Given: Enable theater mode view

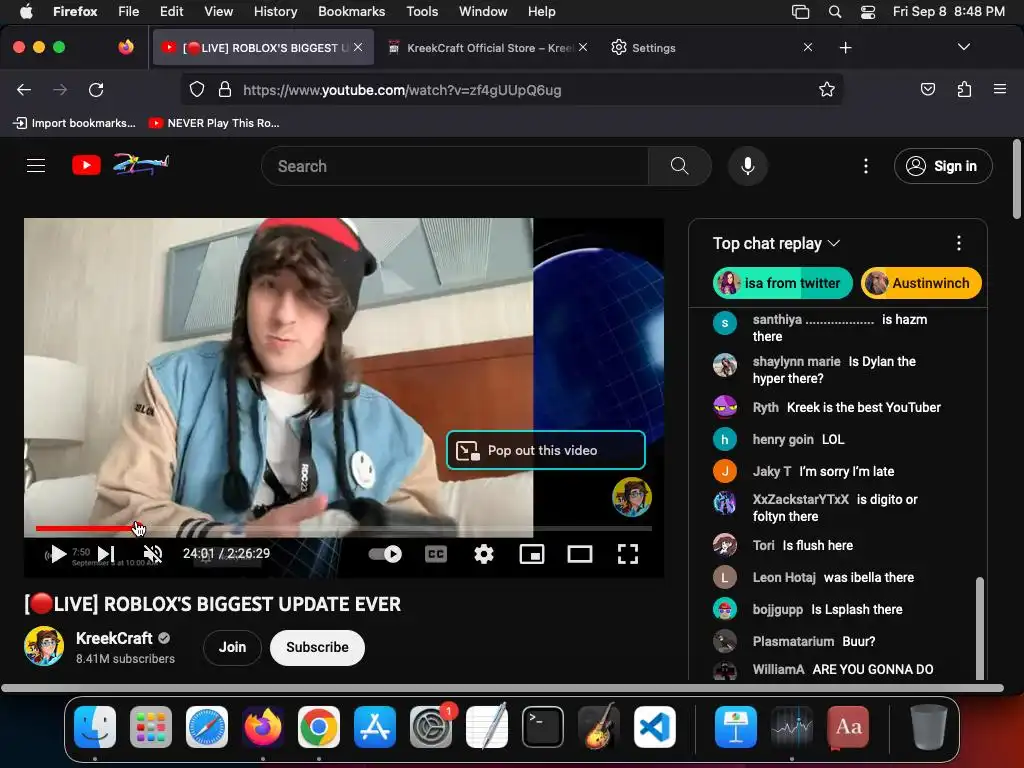Looking at the screenshot, I should pyautogui.click(x=579, y=554).
